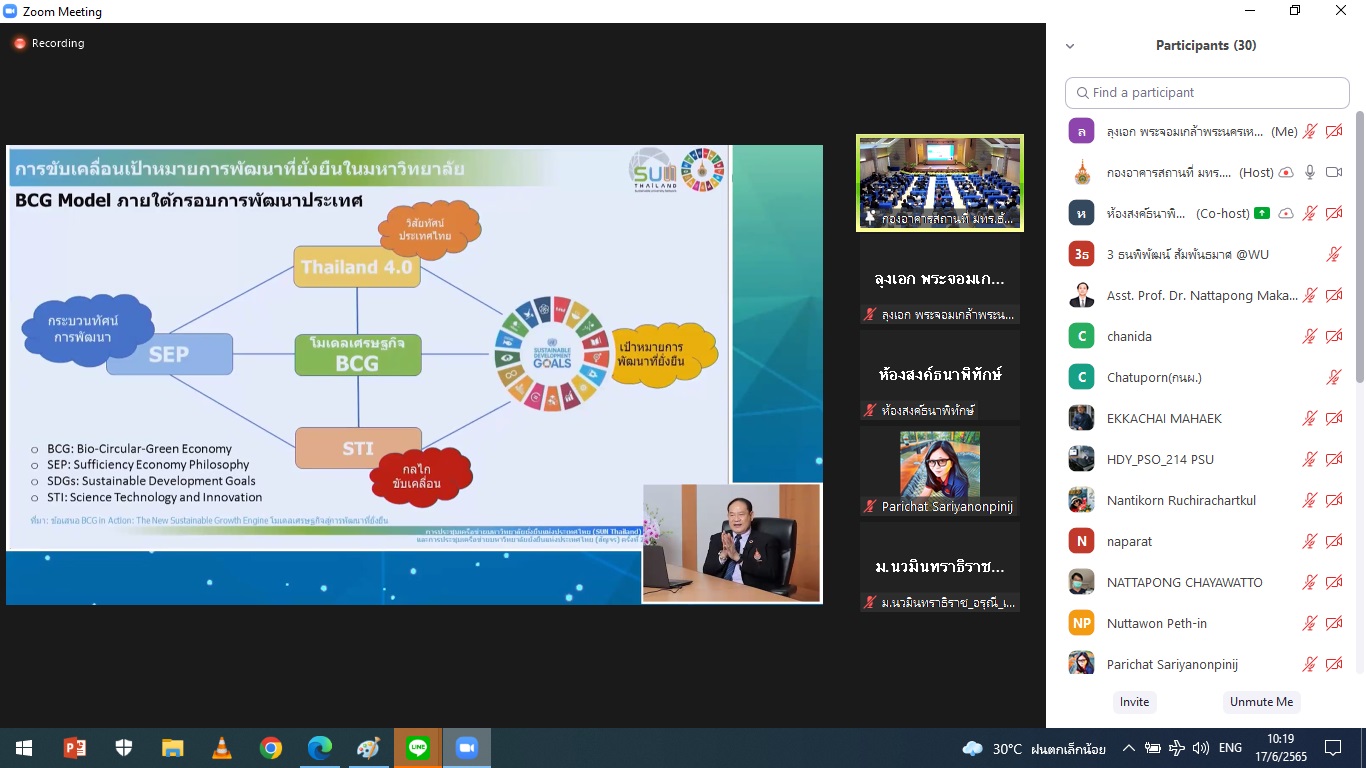This screenshot has height=768, width=1366.
Task: Click the muted mic icon for EKKACHAI MAHAEK
Action: (1310, 419)
